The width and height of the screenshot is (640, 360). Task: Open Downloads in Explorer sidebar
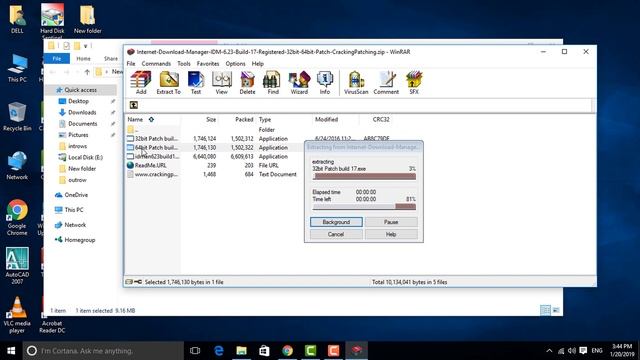(x=82, y=112)
